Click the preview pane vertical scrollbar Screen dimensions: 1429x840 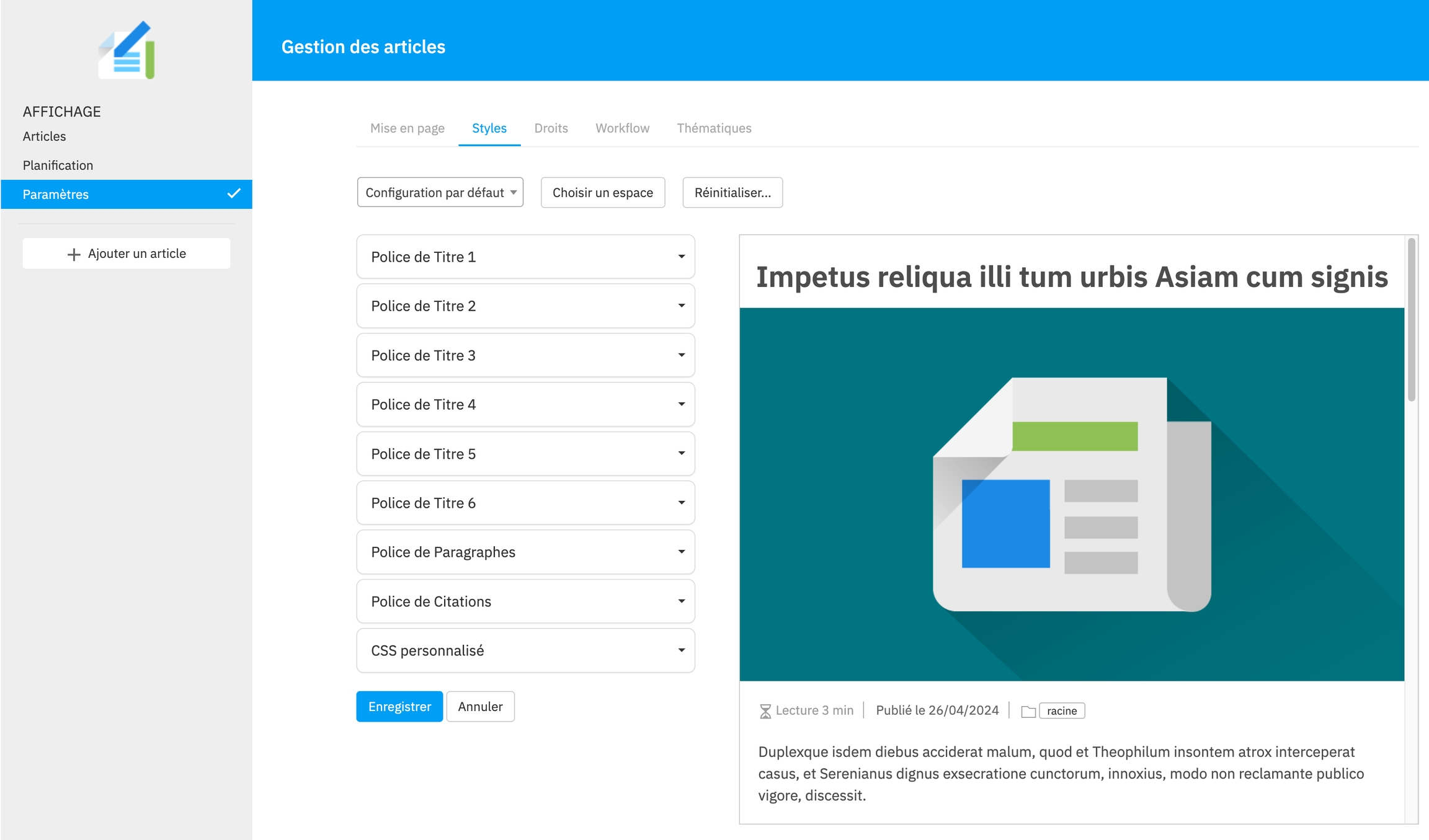tap(1411, 321)
